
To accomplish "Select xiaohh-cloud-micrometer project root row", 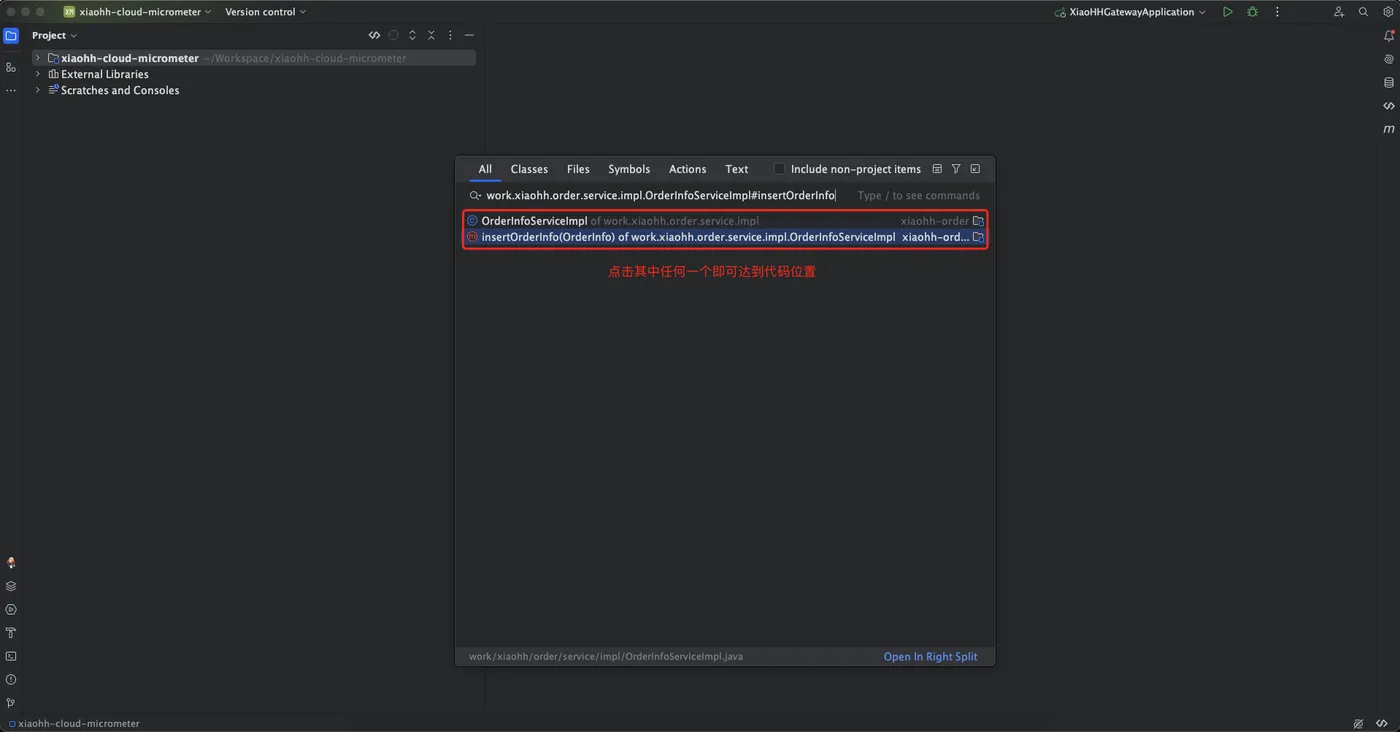I will (254, 58).
